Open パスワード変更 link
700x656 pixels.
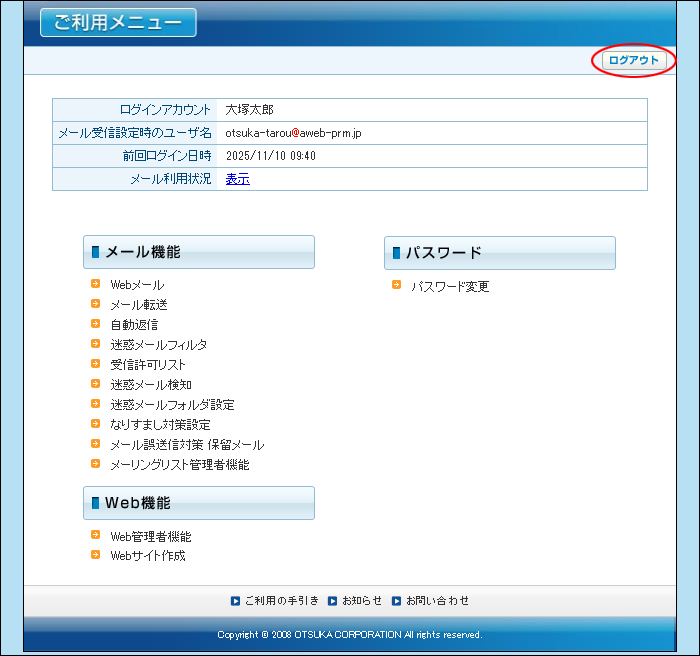(450, 286)
